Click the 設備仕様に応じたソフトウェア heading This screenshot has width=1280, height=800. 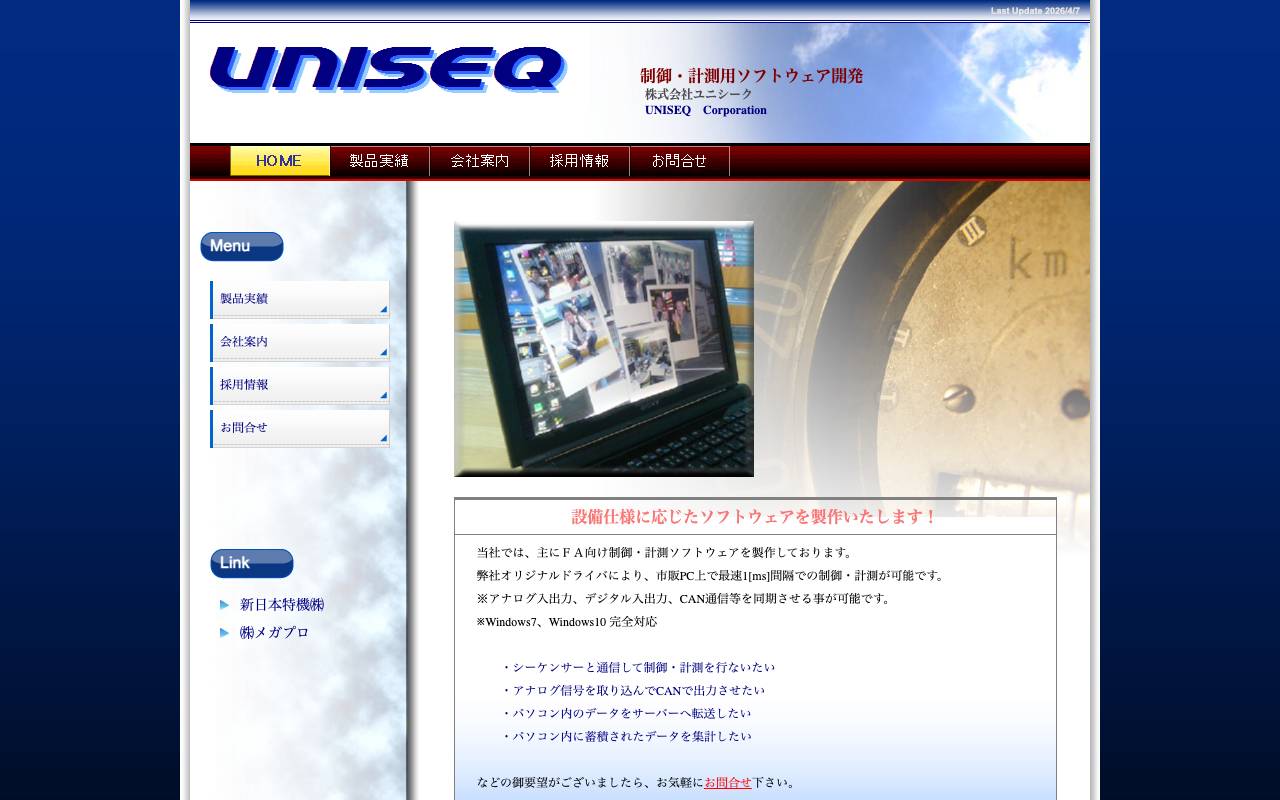click(x=755, y=517)
